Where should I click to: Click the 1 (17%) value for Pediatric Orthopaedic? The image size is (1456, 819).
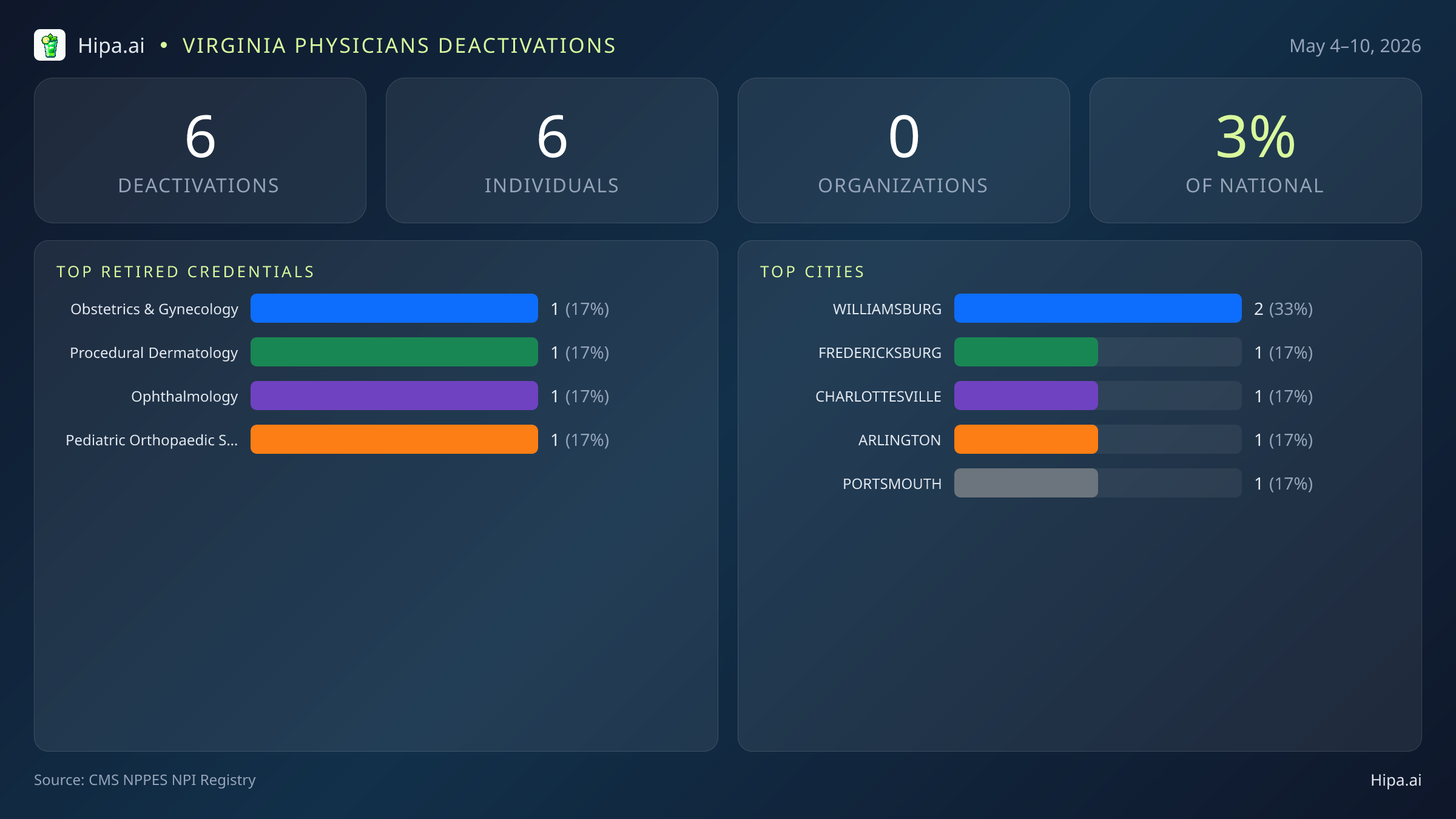point(579,440)
